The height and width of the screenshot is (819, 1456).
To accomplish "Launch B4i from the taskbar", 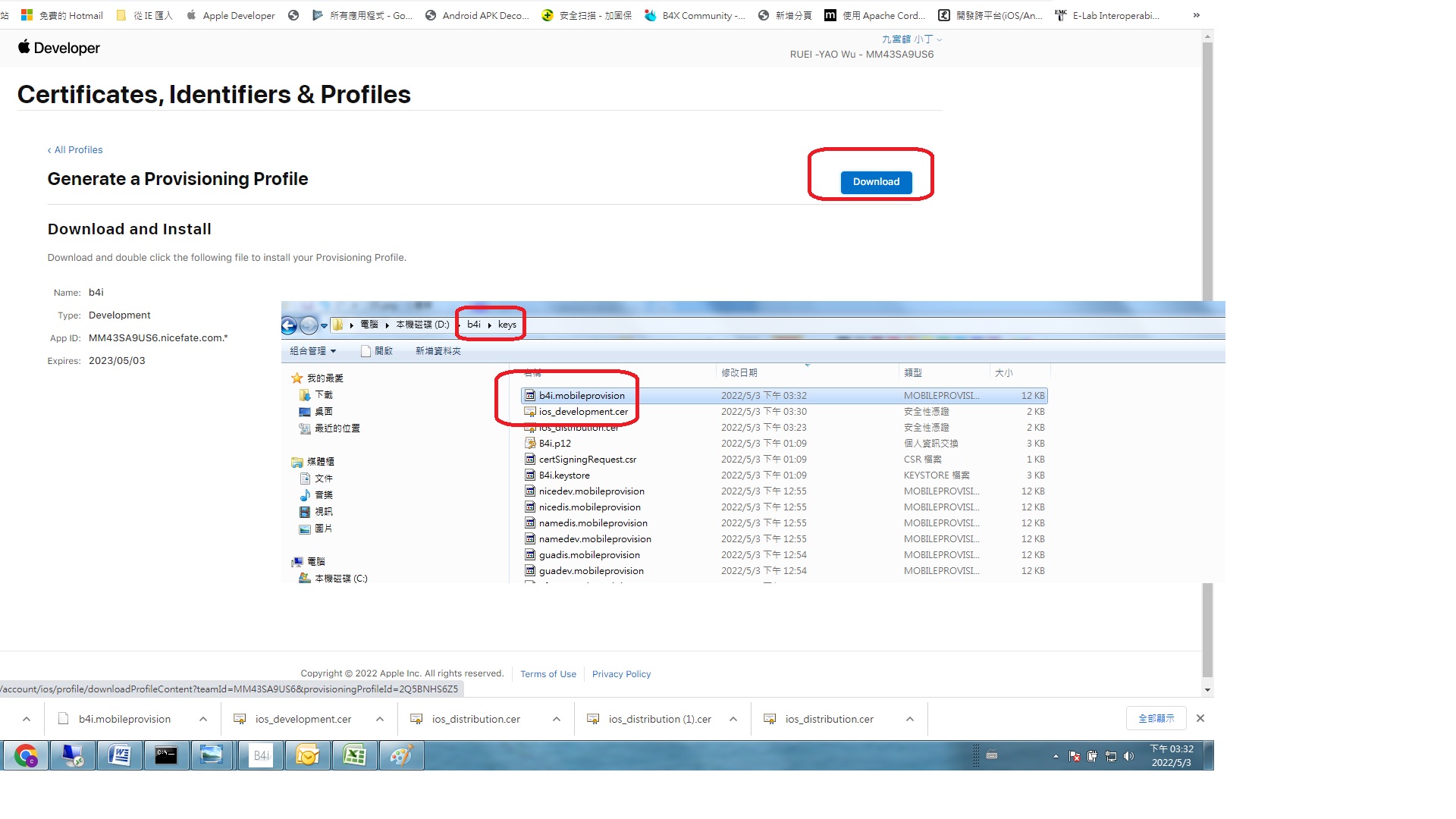I will (x=261, y=756).
